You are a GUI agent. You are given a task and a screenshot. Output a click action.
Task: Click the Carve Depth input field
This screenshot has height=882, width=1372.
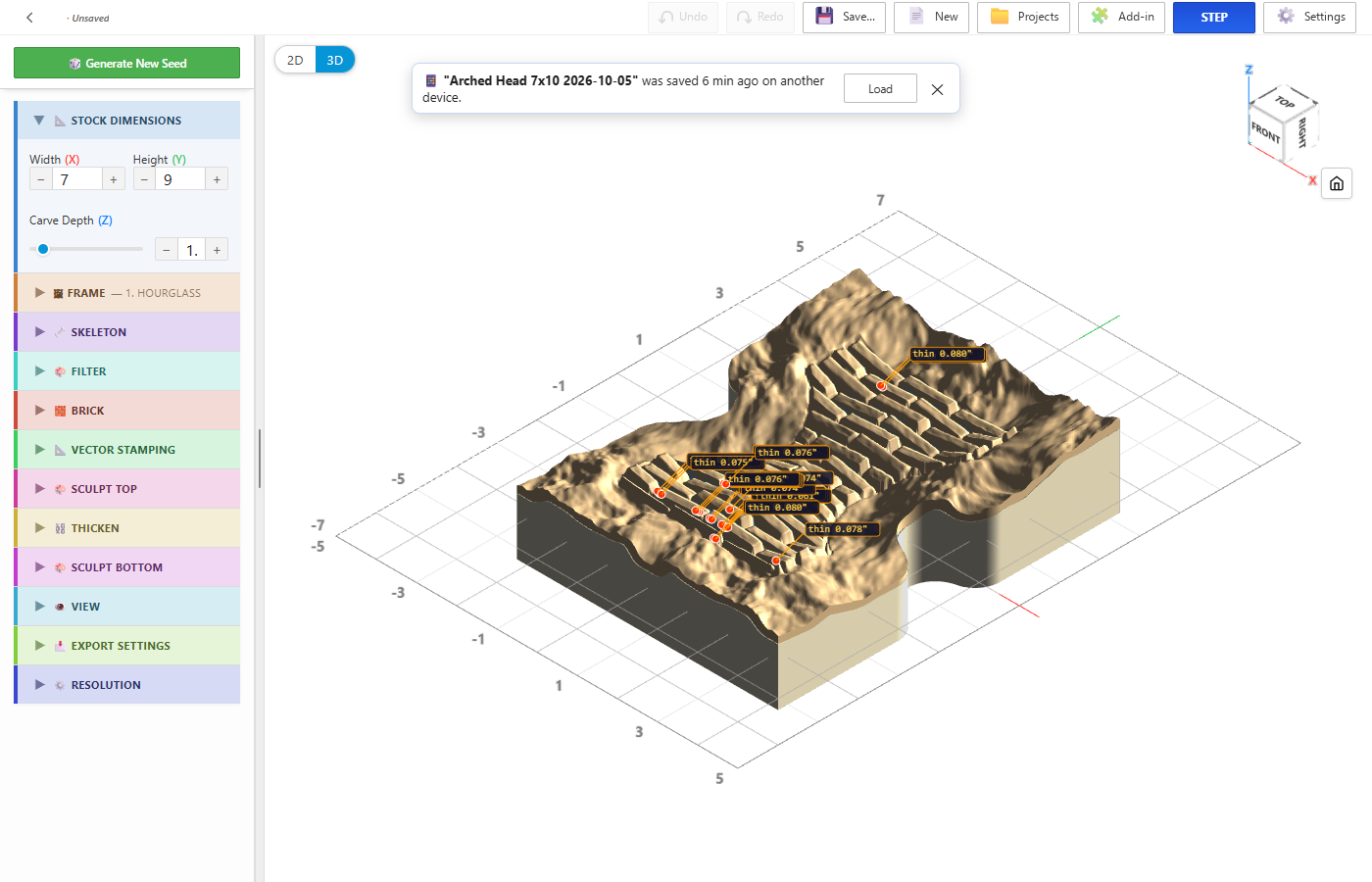[x=192, y=250]
